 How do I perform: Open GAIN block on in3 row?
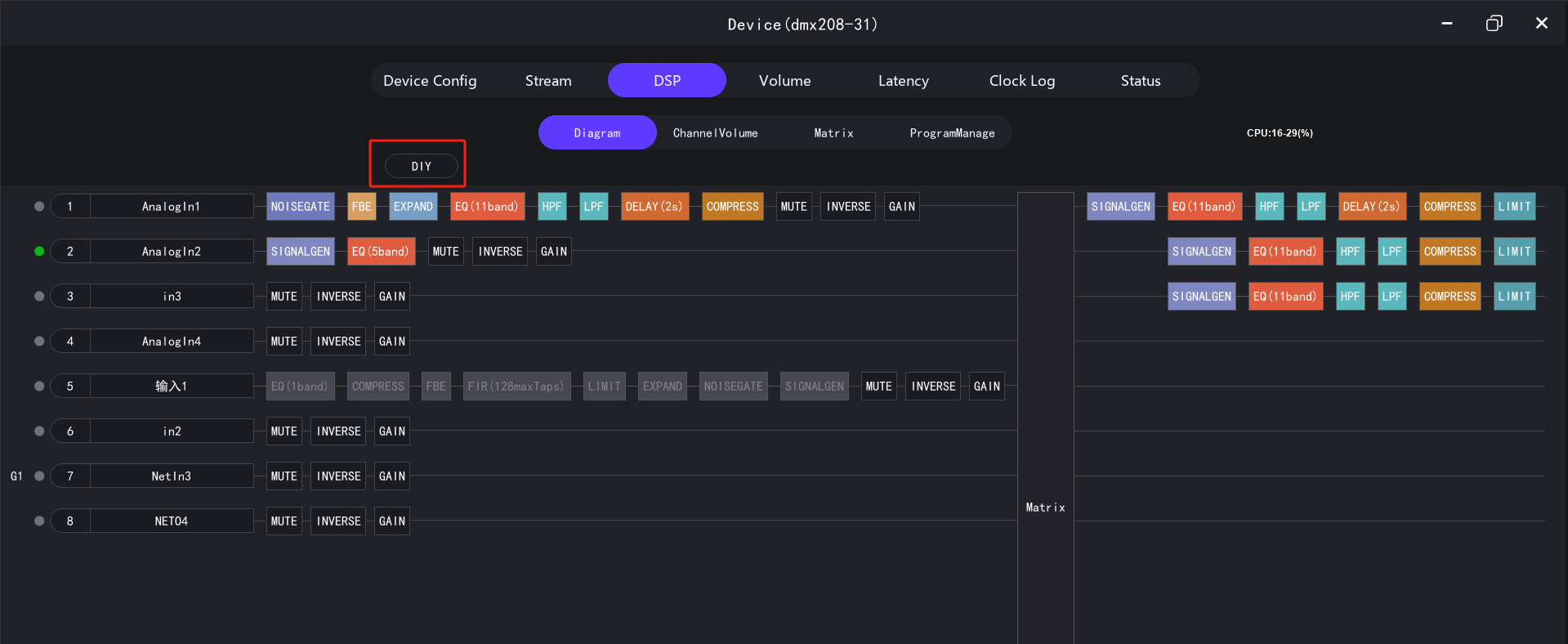point(392,297)
